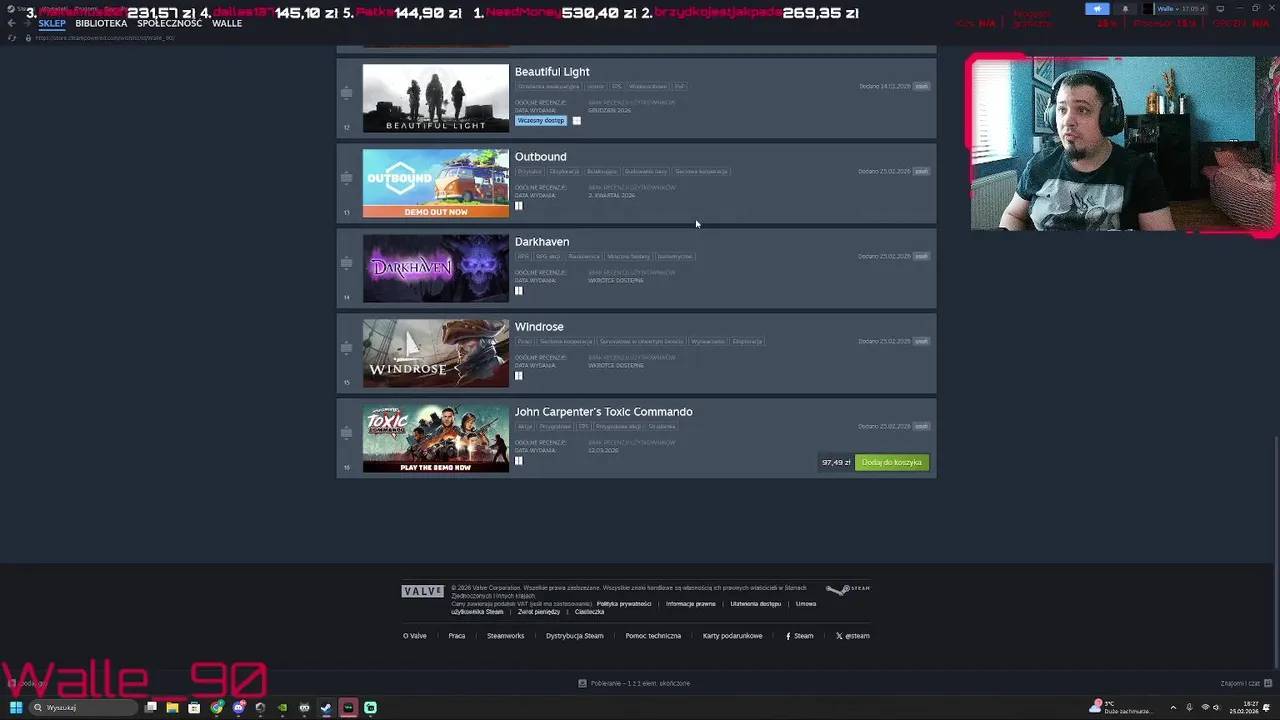Remove Toxic Commando from wishlist
This screenshot has height=720, width=1280.
click(921, 426)
